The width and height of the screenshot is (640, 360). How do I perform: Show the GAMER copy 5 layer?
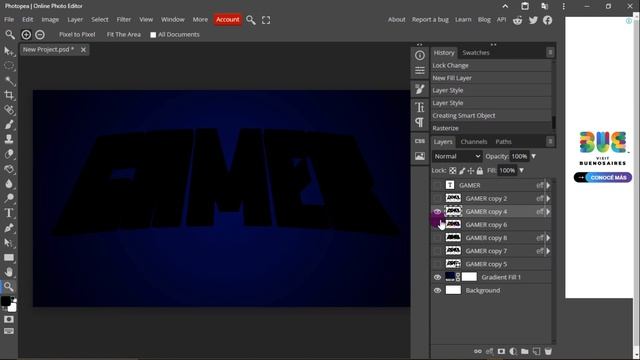[x=437, y=264]
